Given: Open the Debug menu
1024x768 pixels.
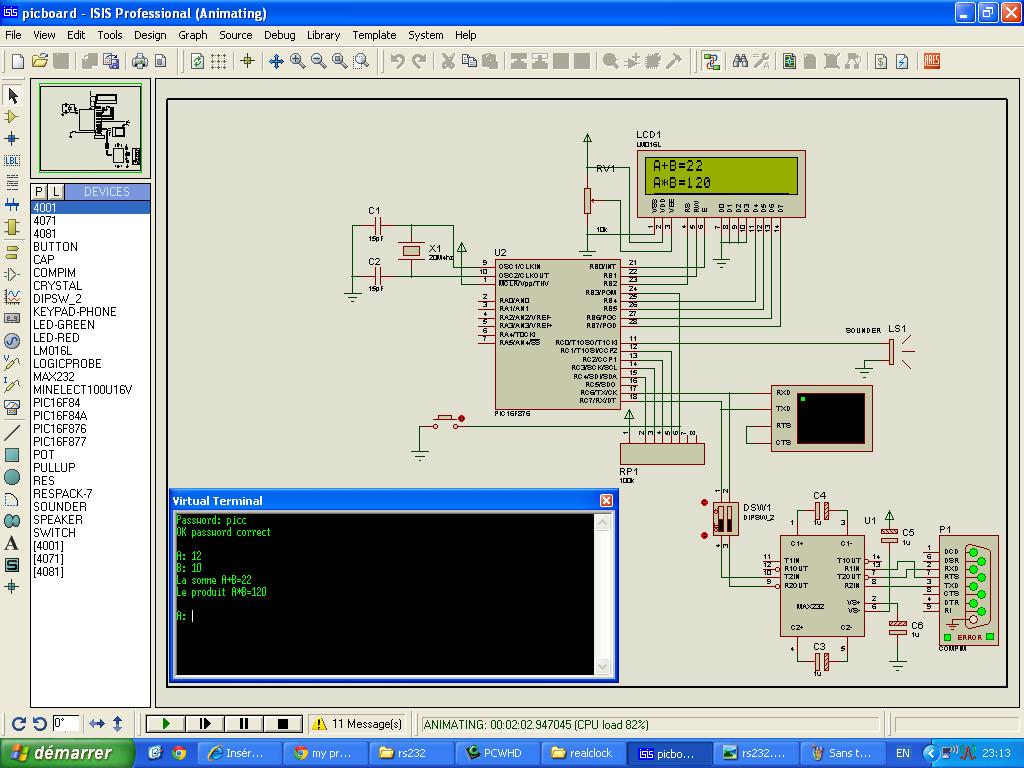Looking at the screenshot, I should [280, 35].
